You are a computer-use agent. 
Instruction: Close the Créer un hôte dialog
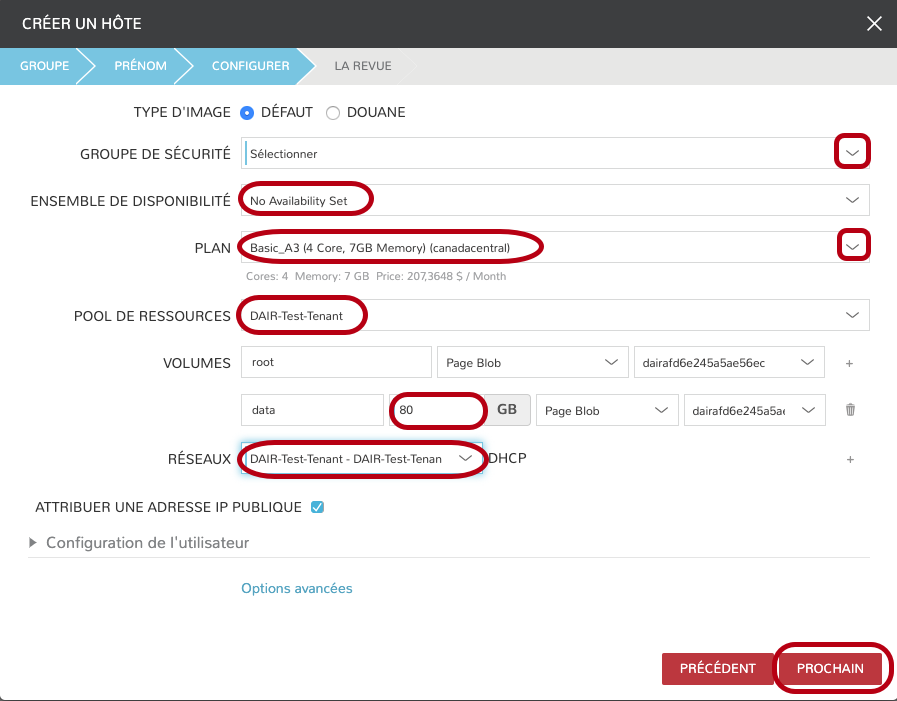874,24
